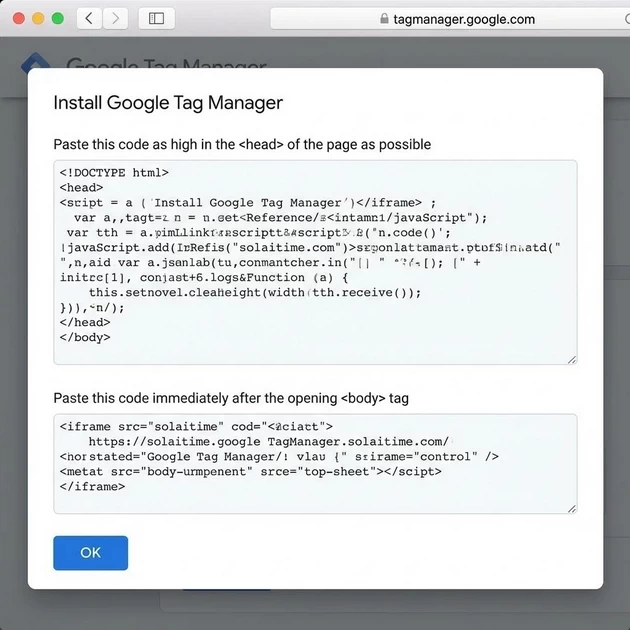Click the Install Google Tag Manager heading
The width and height of the screenshot is (630, 630).
click(x=167, y=103)
